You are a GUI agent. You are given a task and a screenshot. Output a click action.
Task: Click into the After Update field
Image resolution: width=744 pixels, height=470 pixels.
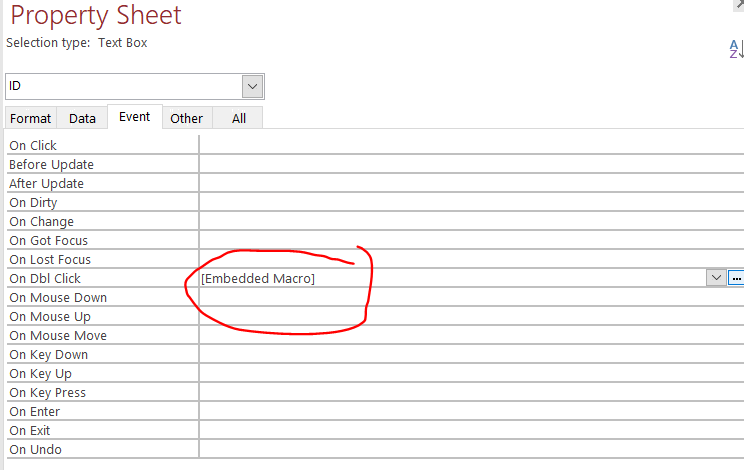[470, 183]
